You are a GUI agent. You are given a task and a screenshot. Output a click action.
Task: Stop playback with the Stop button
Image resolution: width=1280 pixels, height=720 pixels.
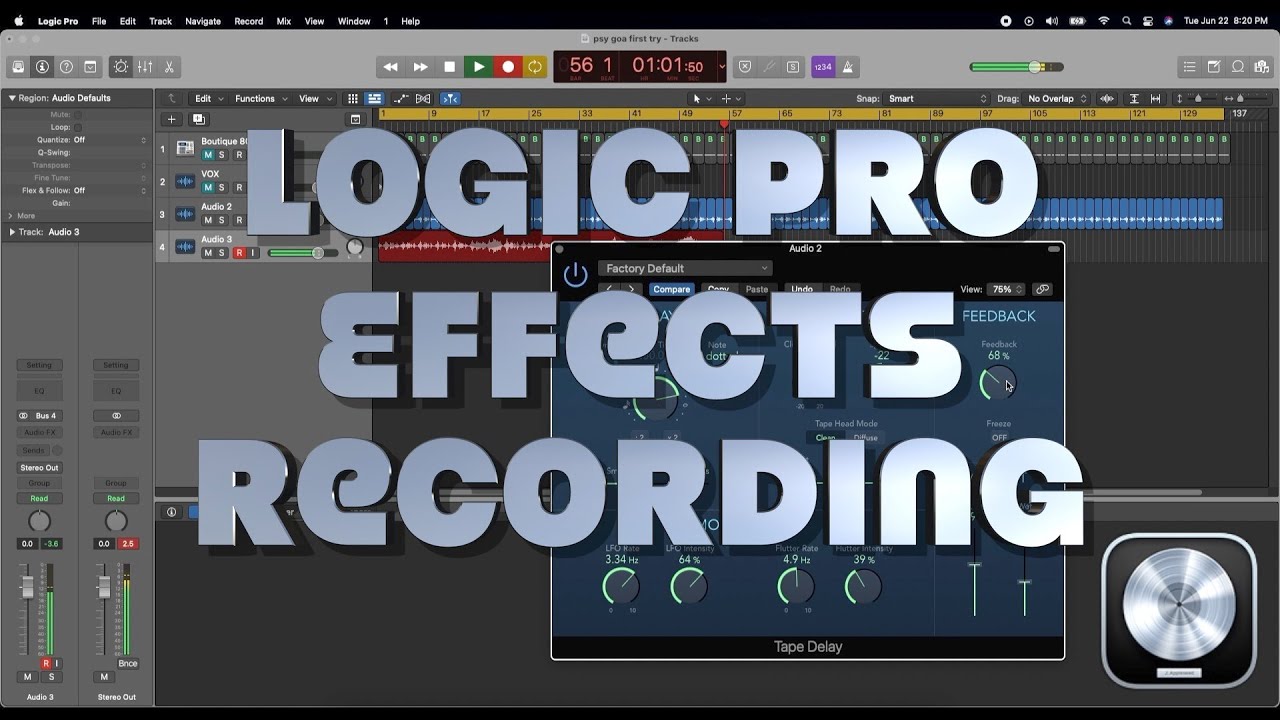(x=449, y=67)
